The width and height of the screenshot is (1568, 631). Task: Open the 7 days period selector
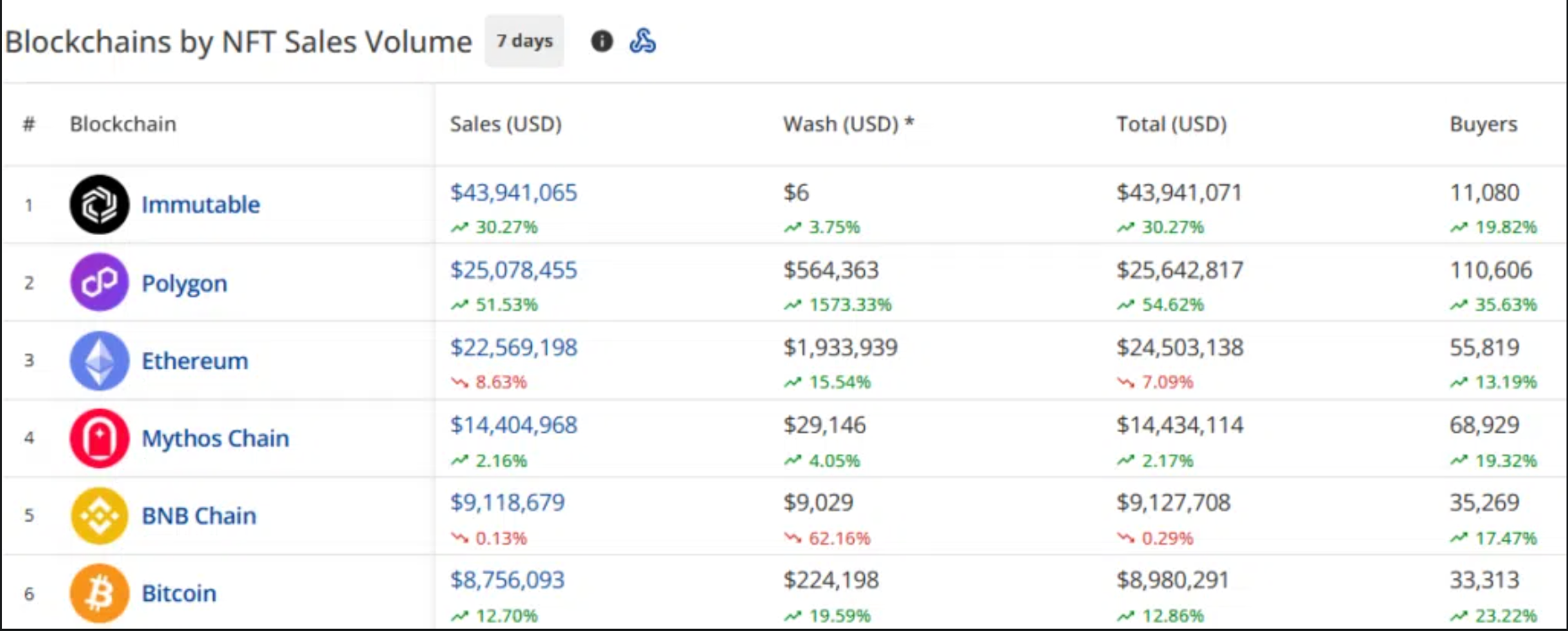[524, 41]
